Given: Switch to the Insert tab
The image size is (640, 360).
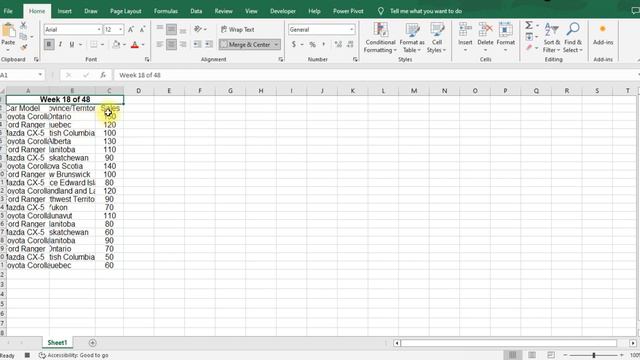Looking at the screenshot, I should [64, 11].
